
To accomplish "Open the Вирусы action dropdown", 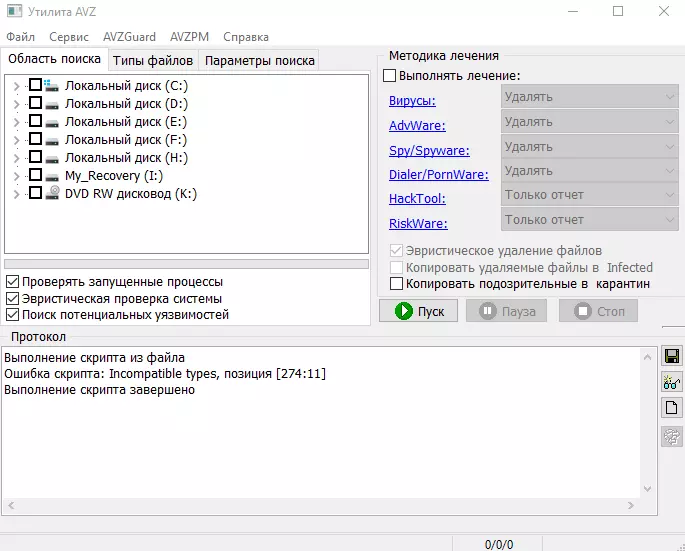I will [590, 97].
